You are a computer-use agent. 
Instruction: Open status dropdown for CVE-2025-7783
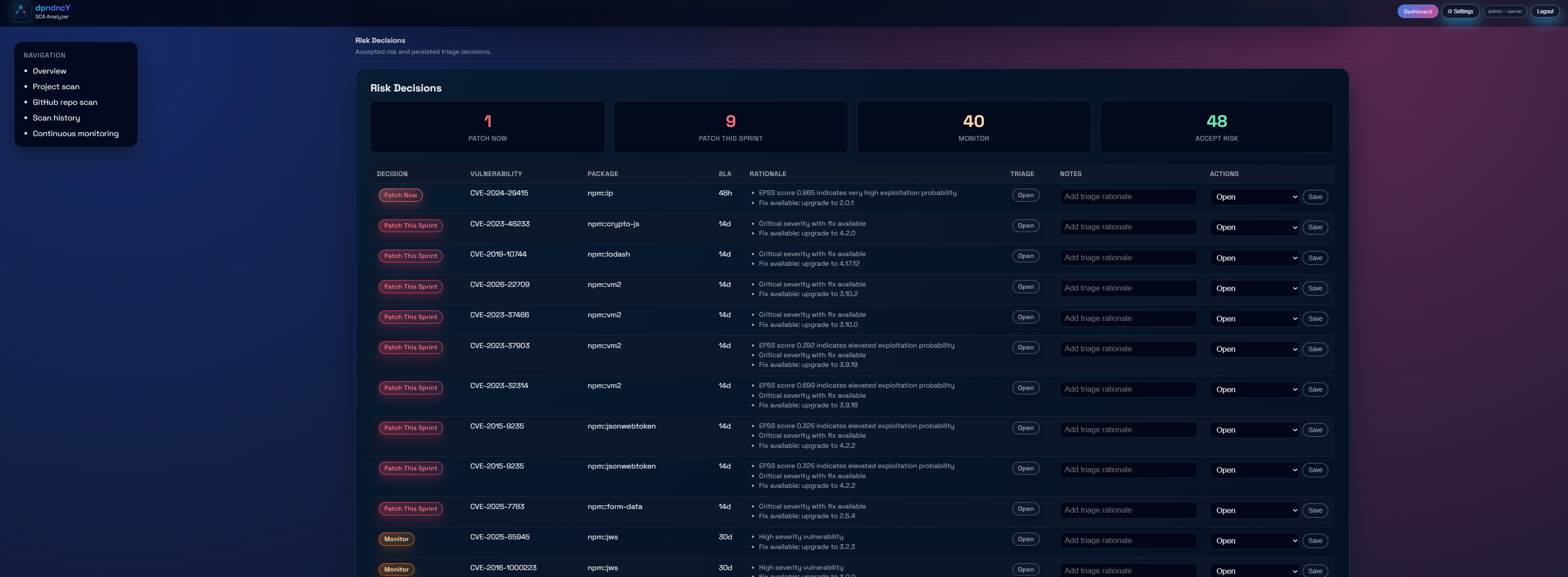pos(1254,511)
